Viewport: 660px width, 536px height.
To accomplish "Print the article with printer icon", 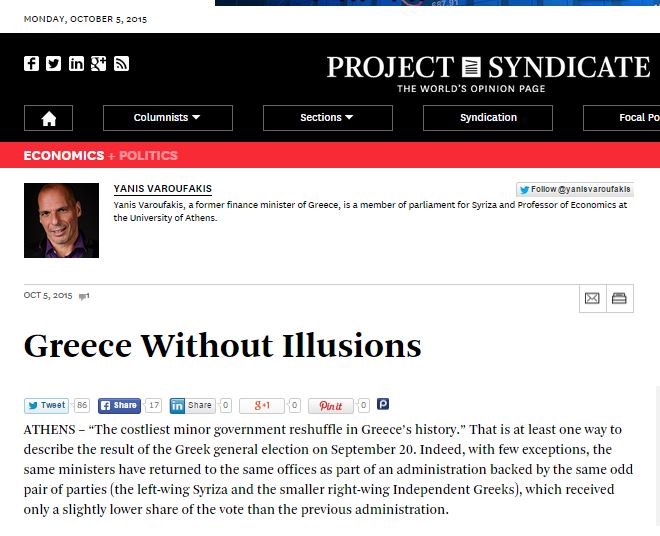I will (620, 299).
